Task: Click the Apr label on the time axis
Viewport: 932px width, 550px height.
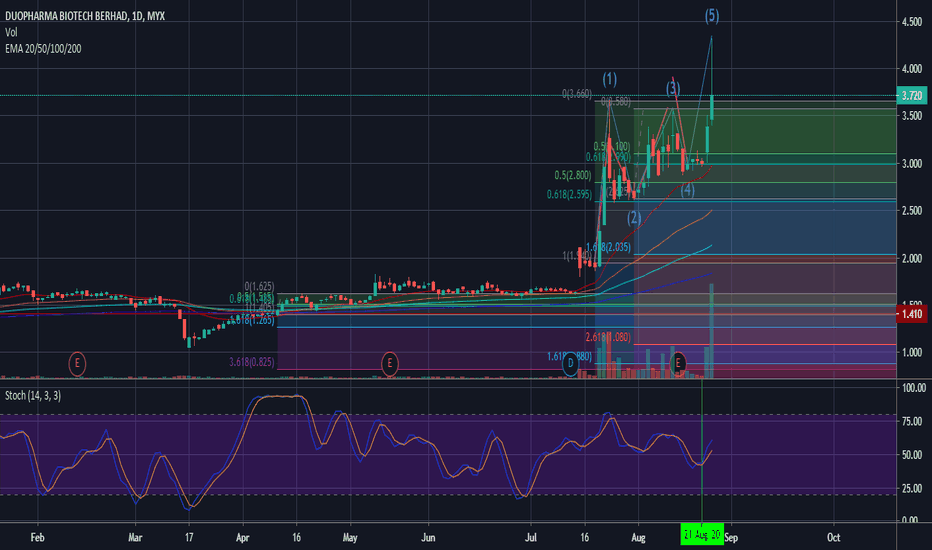Action: [x=242, y=538]
